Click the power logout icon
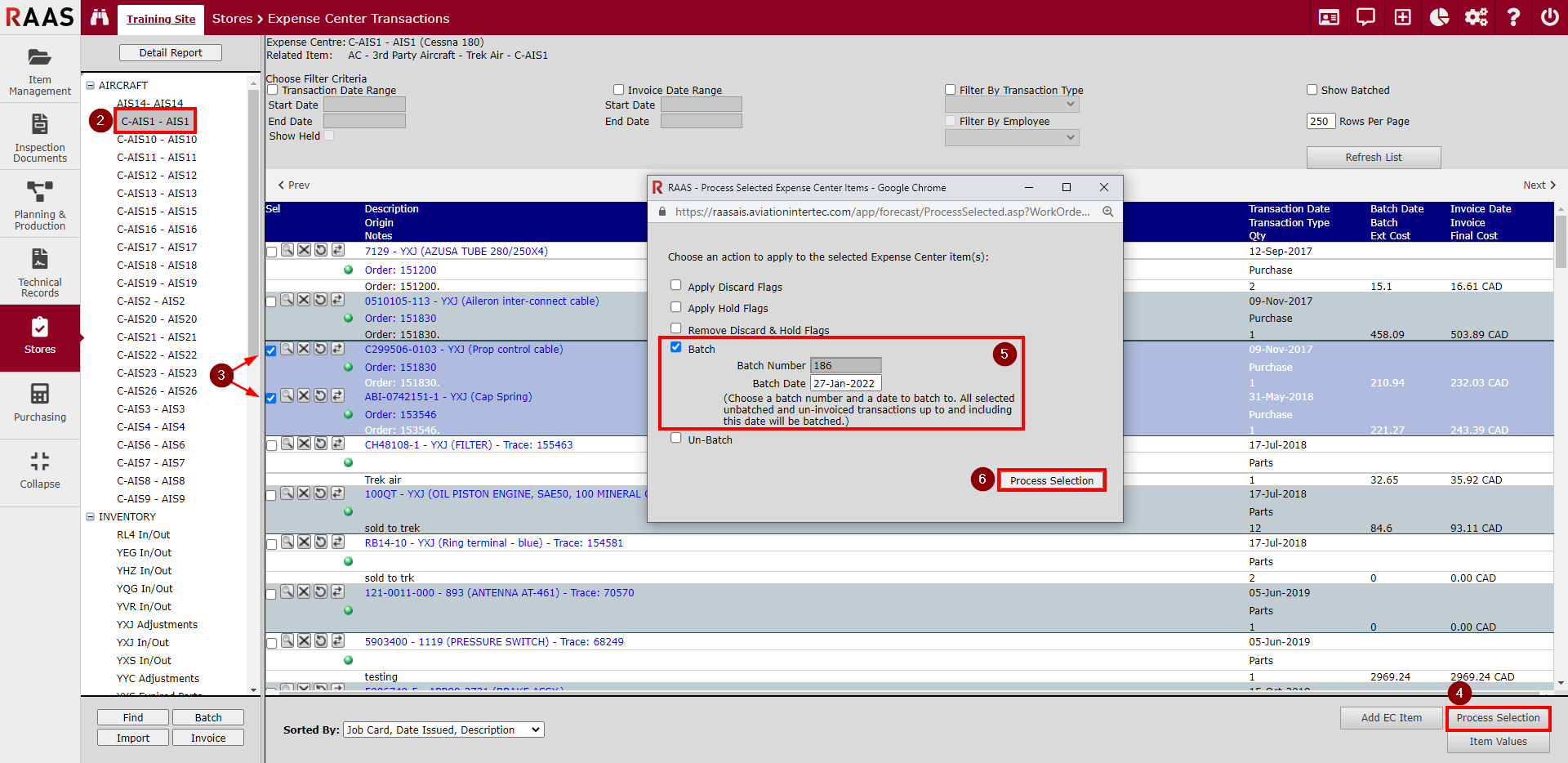This screenshot has height=763, width=1568. (1549, 17)
